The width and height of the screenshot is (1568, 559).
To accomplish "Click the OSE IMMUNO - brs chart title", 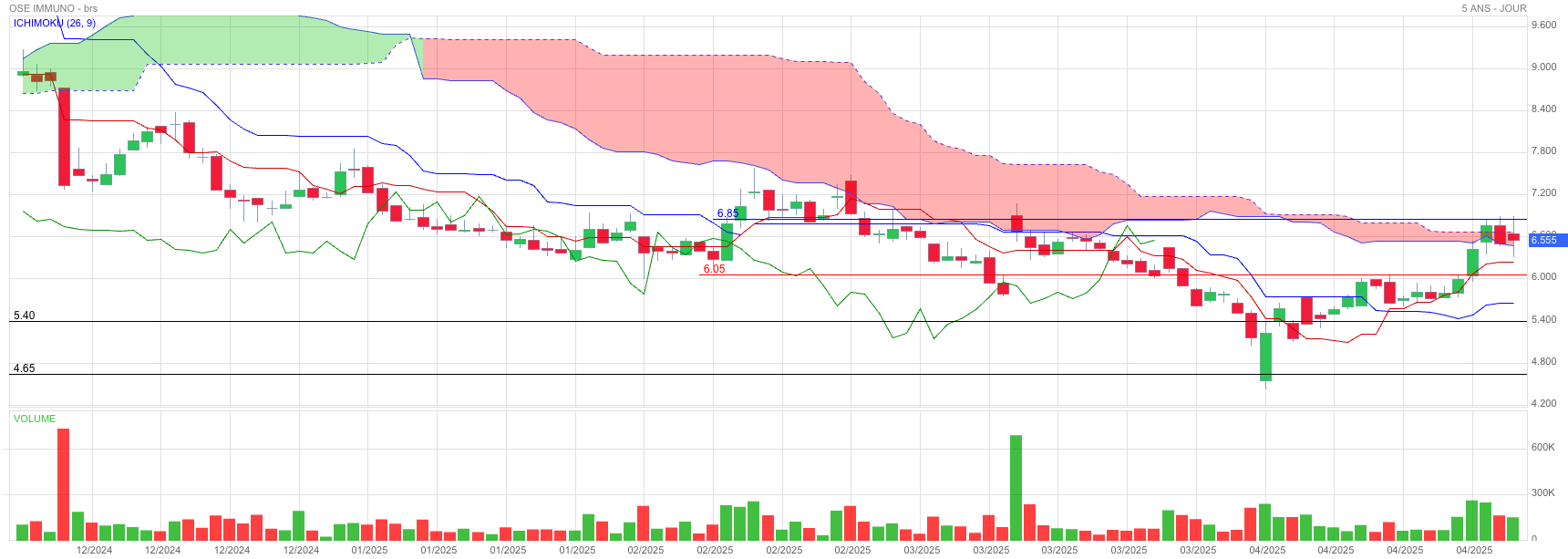I will coord(53,8).
